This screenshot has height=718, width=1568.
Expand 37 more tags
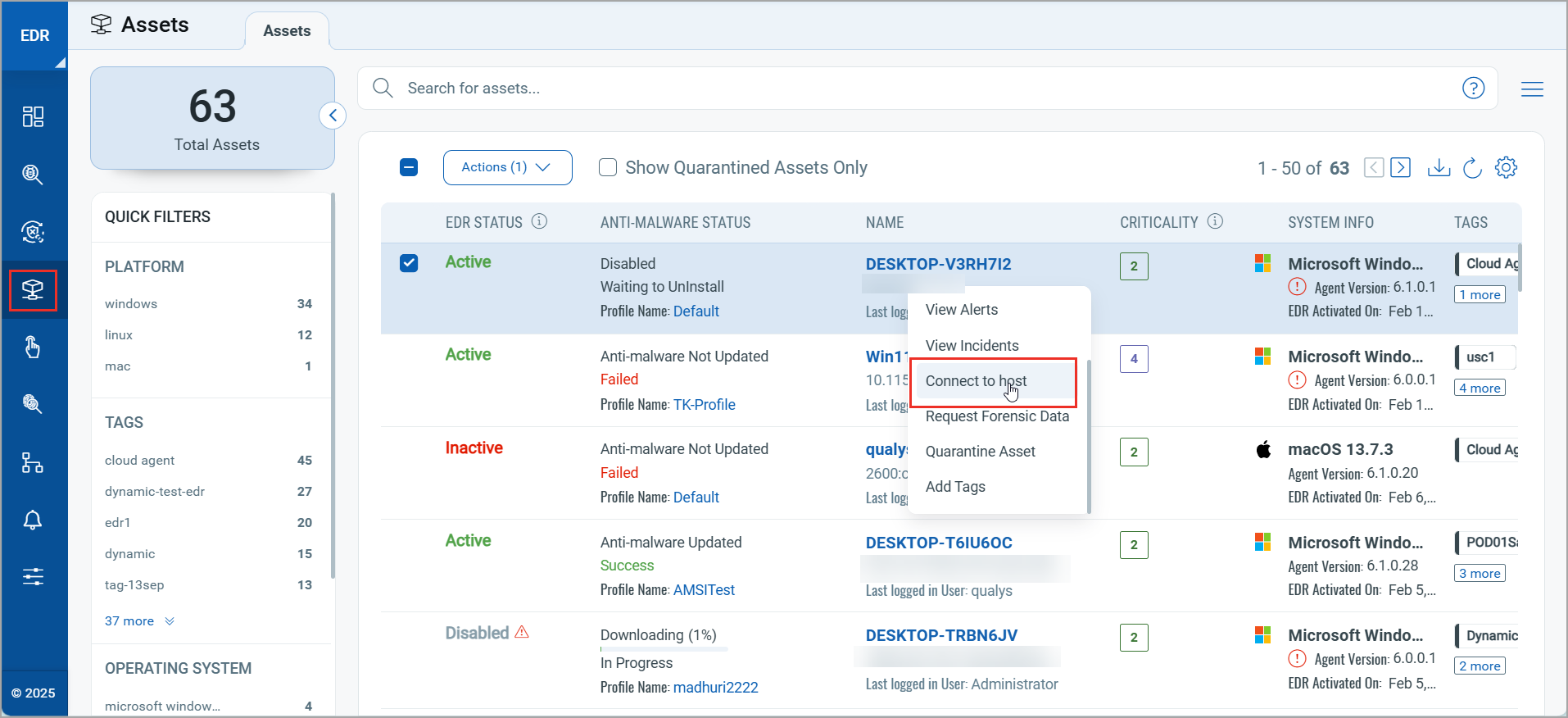[x=139, y=620]
